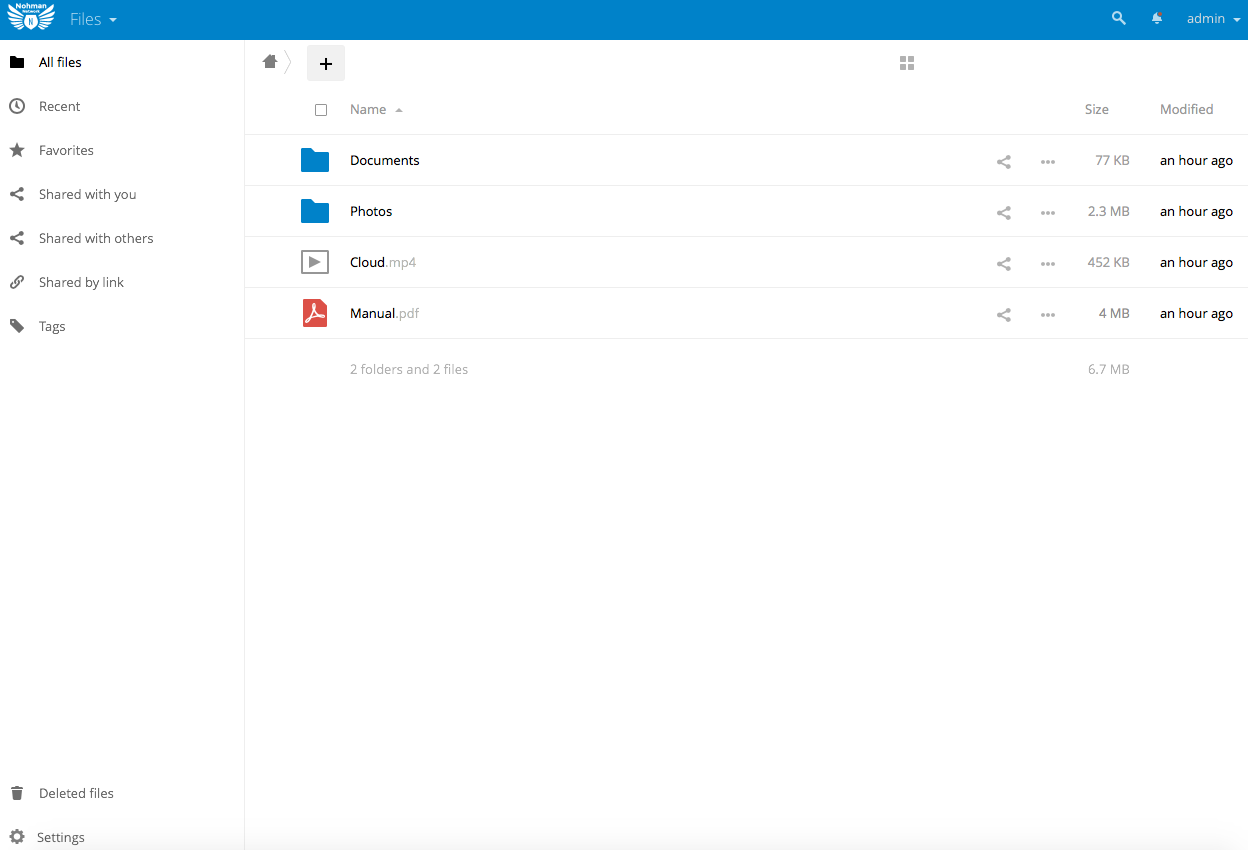1248x850 pixels.
Task: Open more actions for Manual.pdf
Action: 1047,314
